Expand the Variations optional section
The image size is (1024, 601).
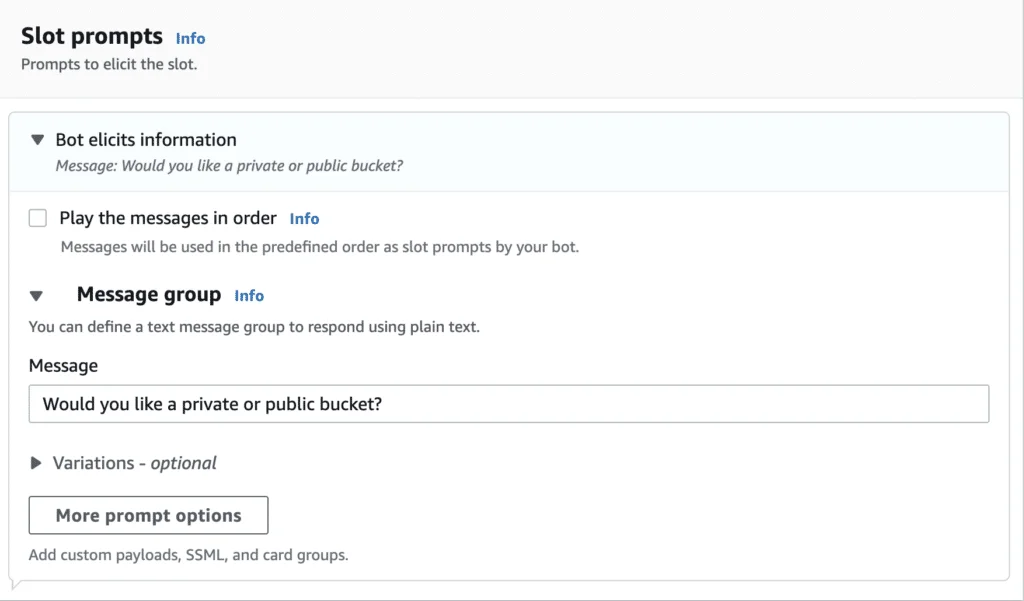click(x=36, y=463)
